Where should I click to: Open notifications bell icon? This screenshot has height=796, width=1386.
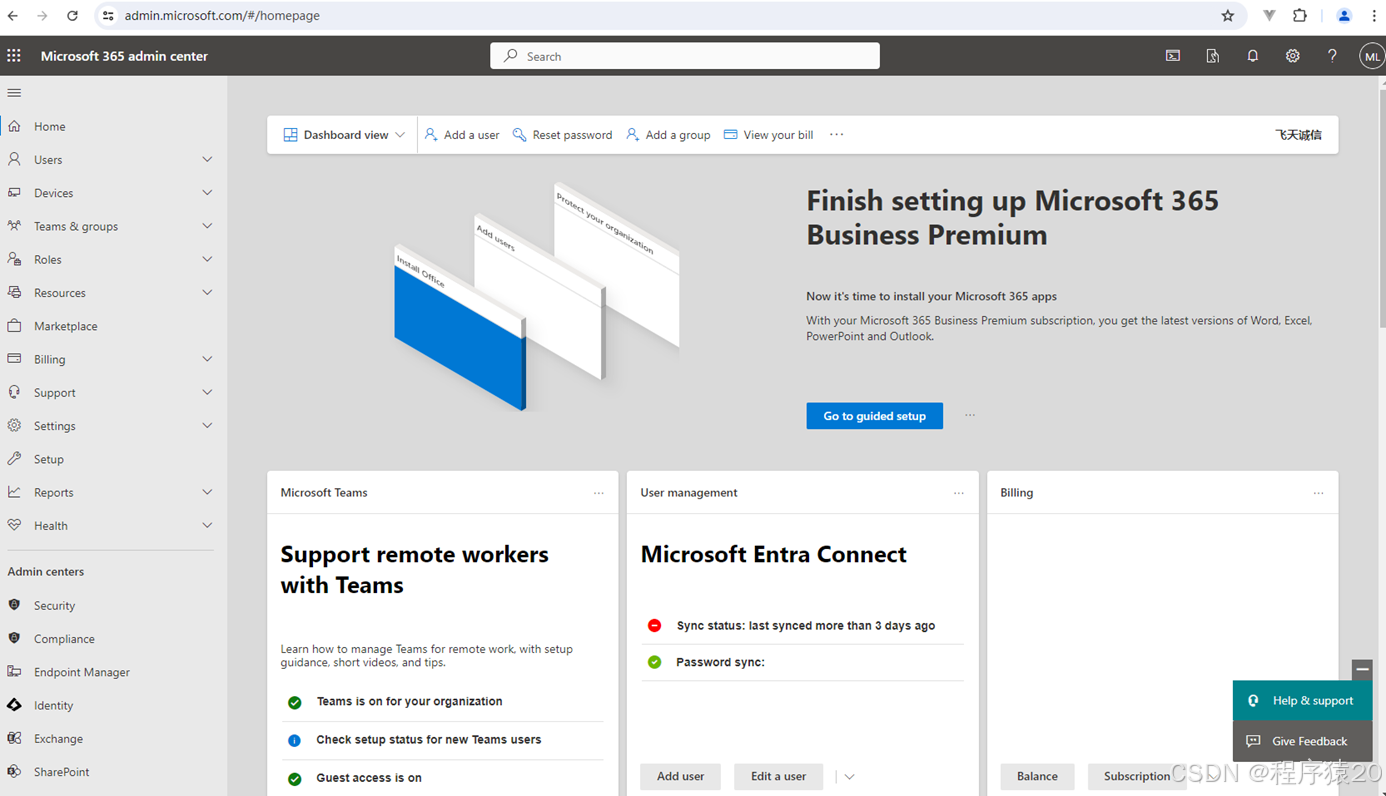click(1253, 56)
